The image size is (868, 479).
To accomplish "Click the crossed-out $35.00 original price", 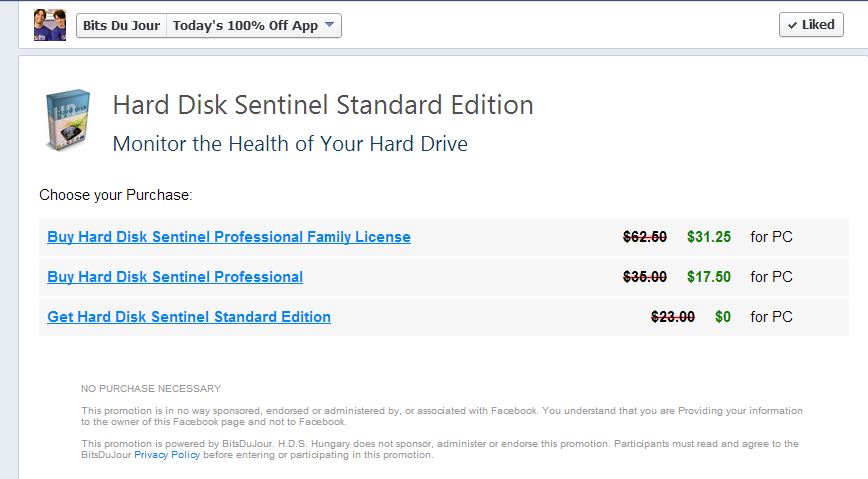I will (x=645, y=277).
